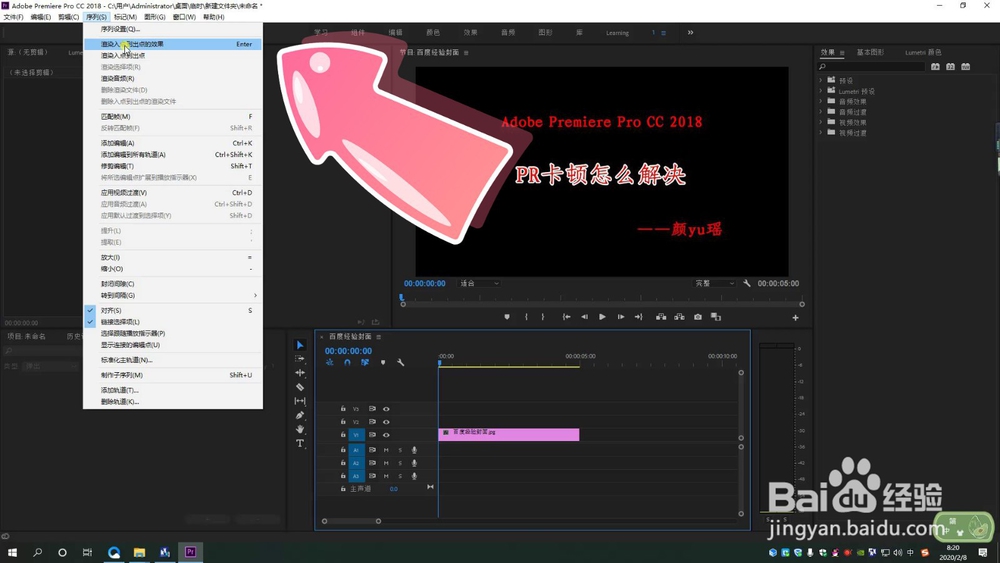The width and height of the screenshot is (1000, 563).
Task: Toggle the 对齐(S) snap menu option
Action: click(172, 311)
